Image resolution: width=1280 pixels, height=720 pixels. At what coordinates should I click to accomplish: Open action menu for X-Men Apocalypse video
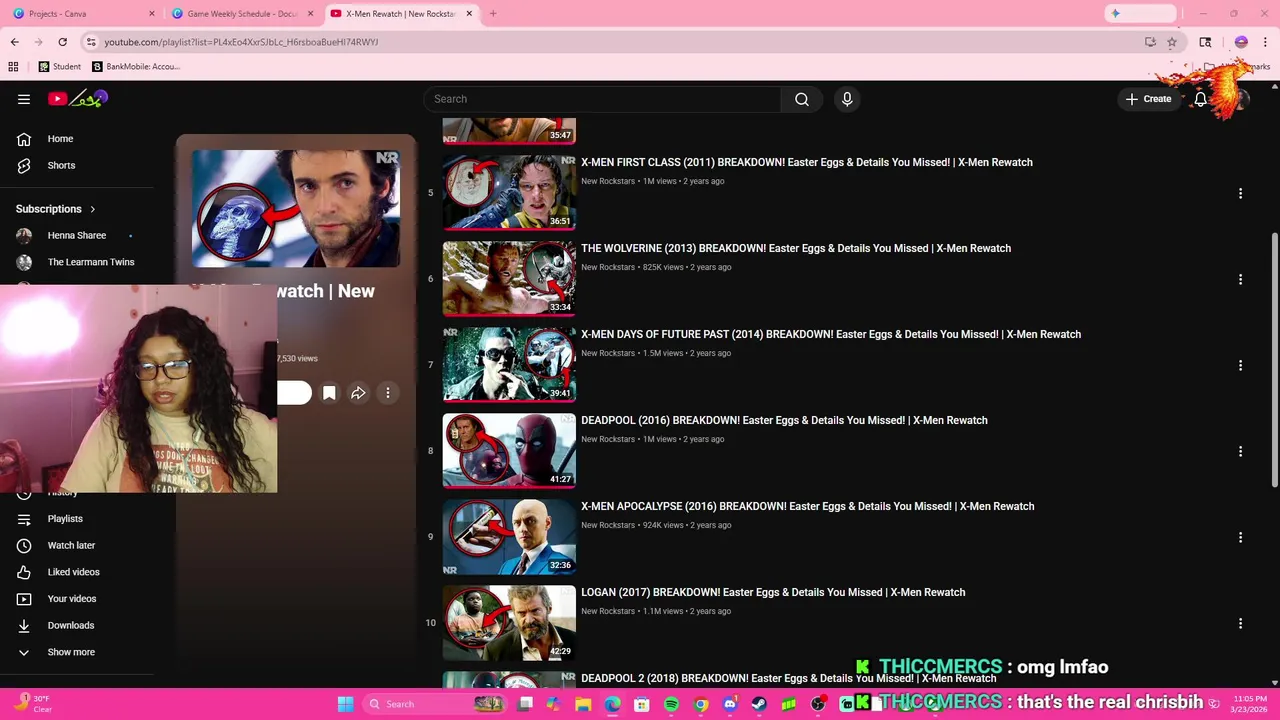[x=1240, y=537]
